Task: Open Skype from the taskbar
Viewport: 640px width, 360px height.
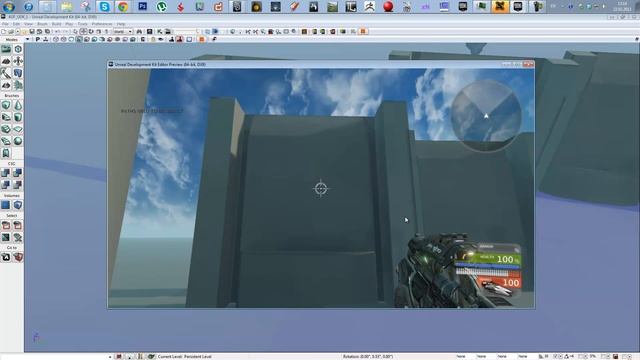Action: tap(104, 7)
